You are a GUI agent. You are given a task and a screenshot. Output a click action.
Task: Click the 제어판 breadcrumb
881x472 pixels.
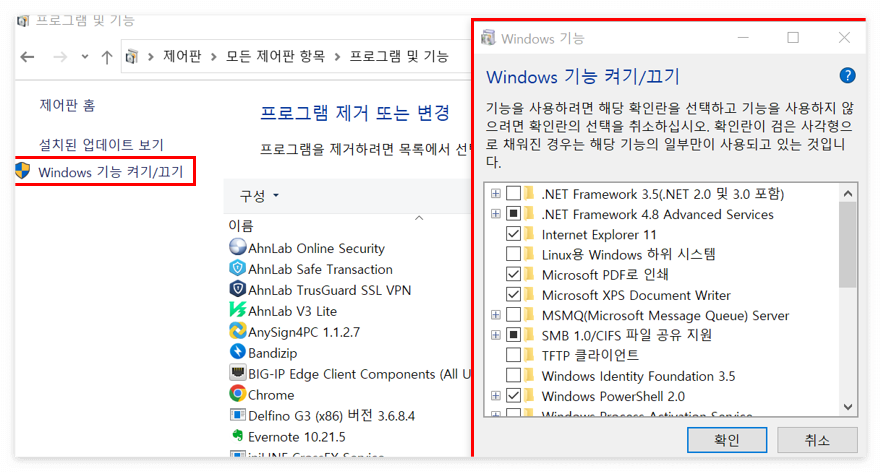point(182,56)
